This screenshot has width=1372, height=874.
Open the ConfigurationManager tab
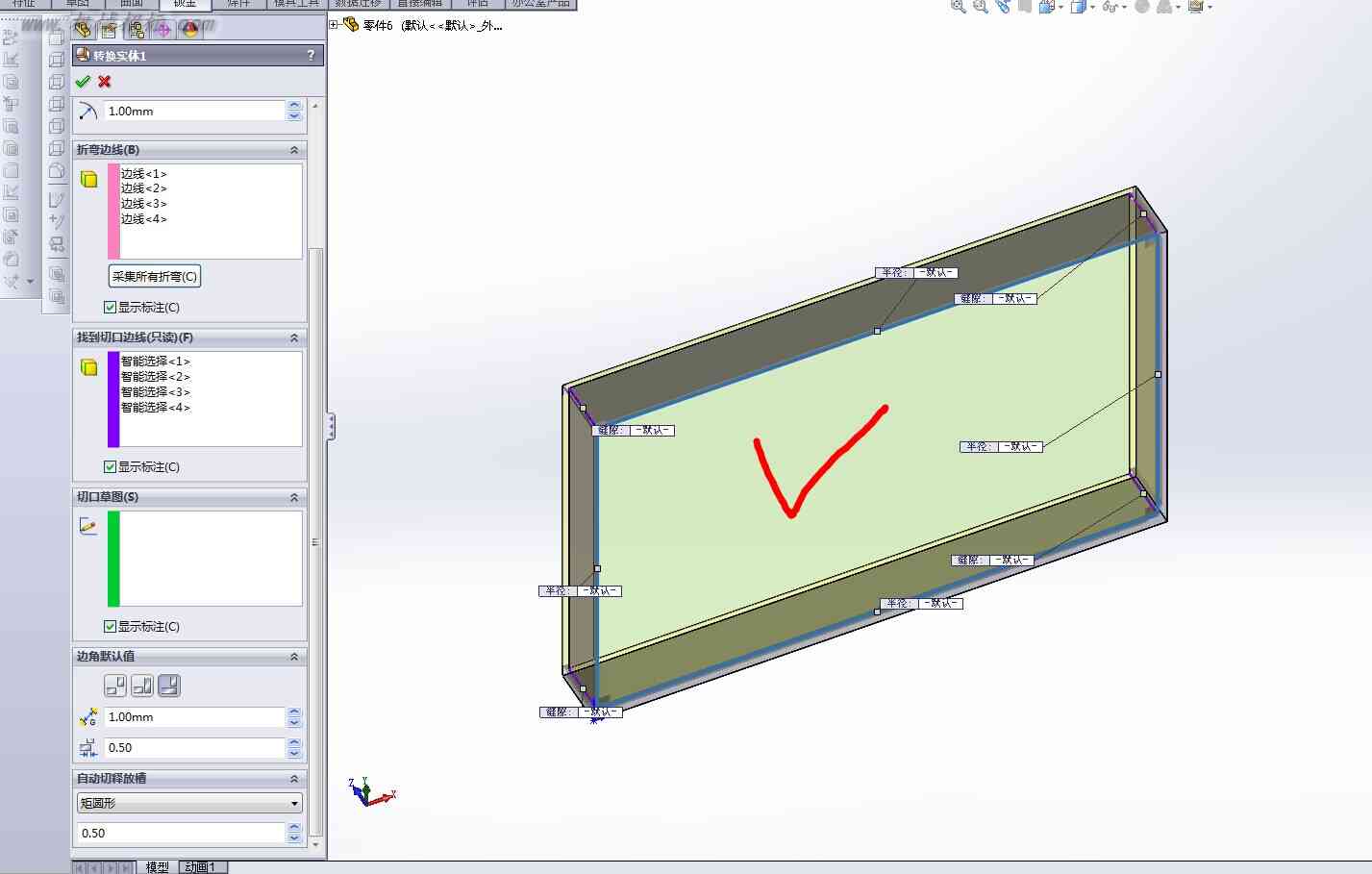coord(136,30)
